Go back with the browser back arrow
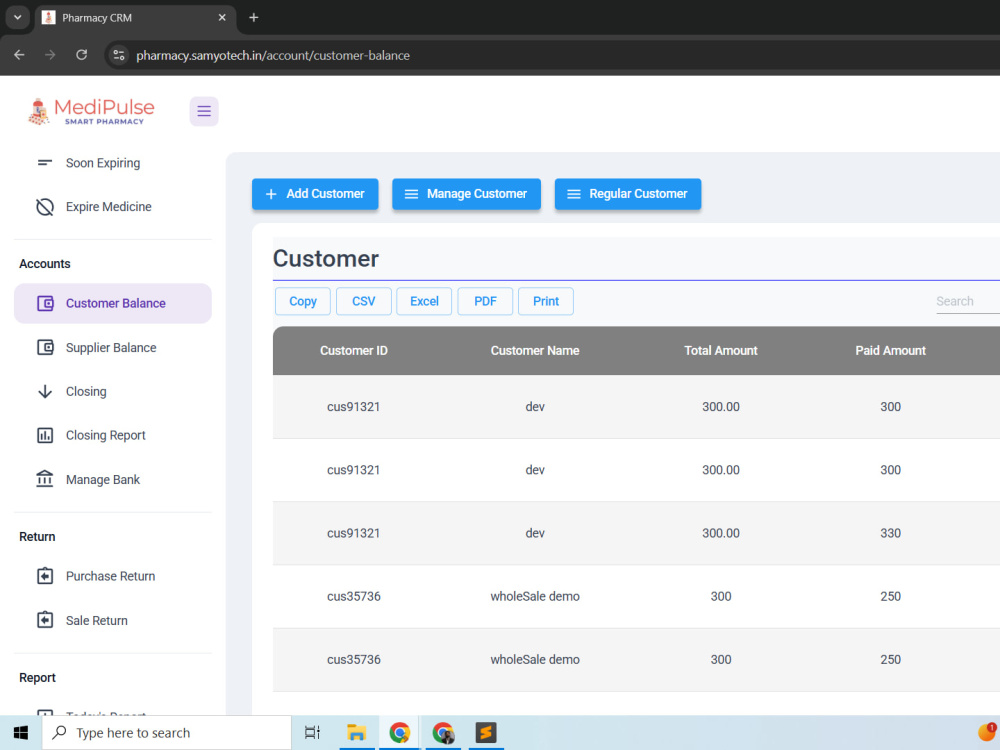 (x=19, y=55)
